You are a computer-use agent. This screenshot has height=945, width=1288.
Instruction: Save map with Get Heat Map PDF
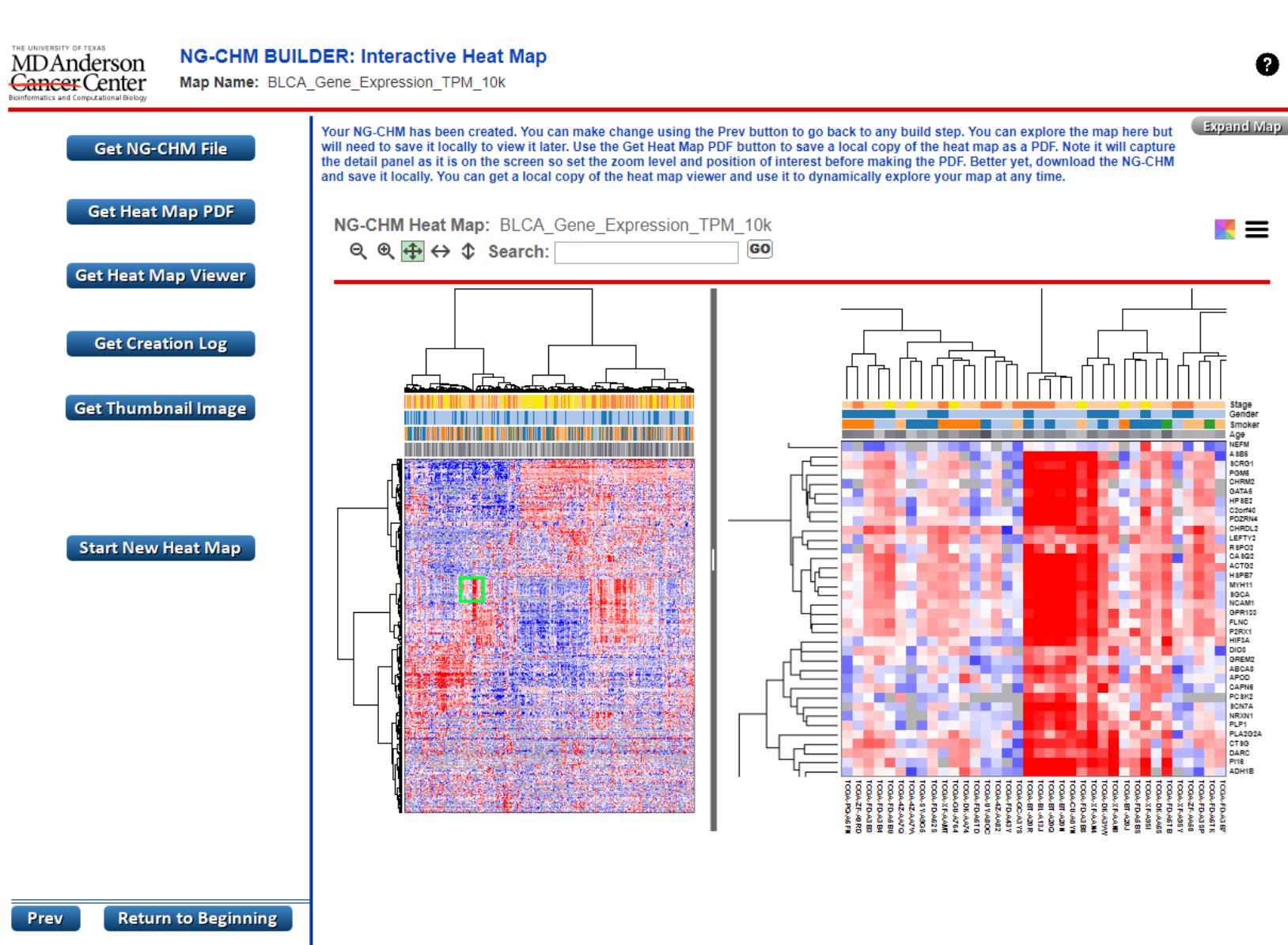pos(161,212)
